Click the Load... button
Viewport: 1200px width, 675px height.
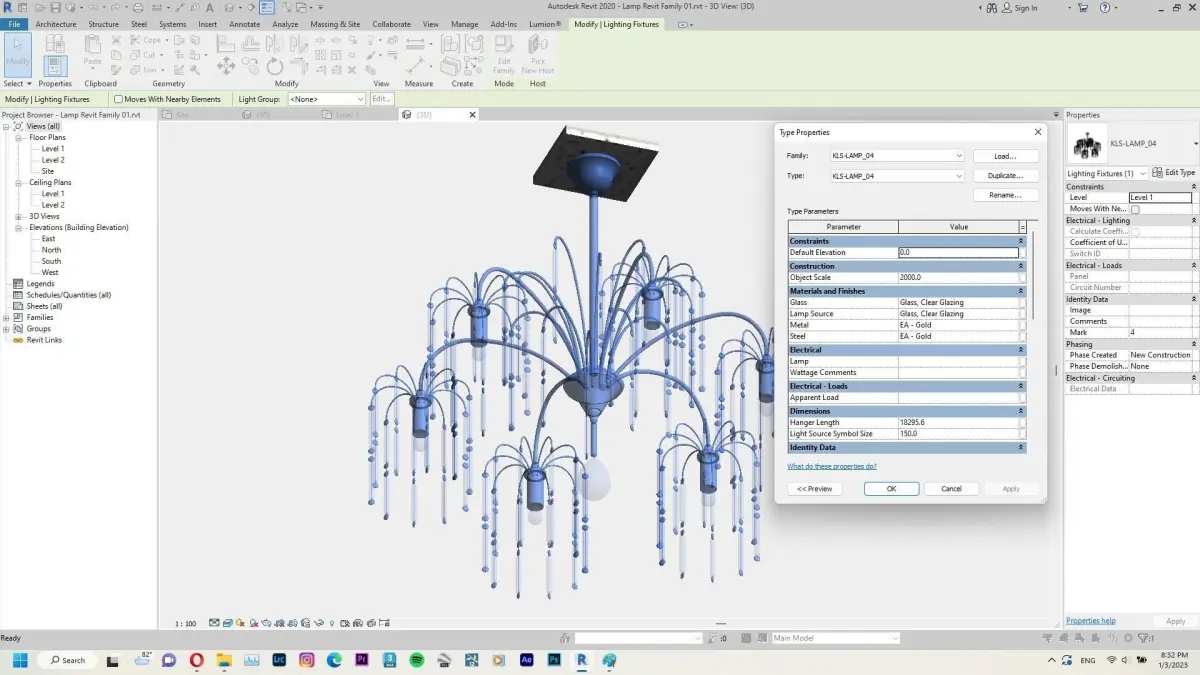[x=1005, y=156]
